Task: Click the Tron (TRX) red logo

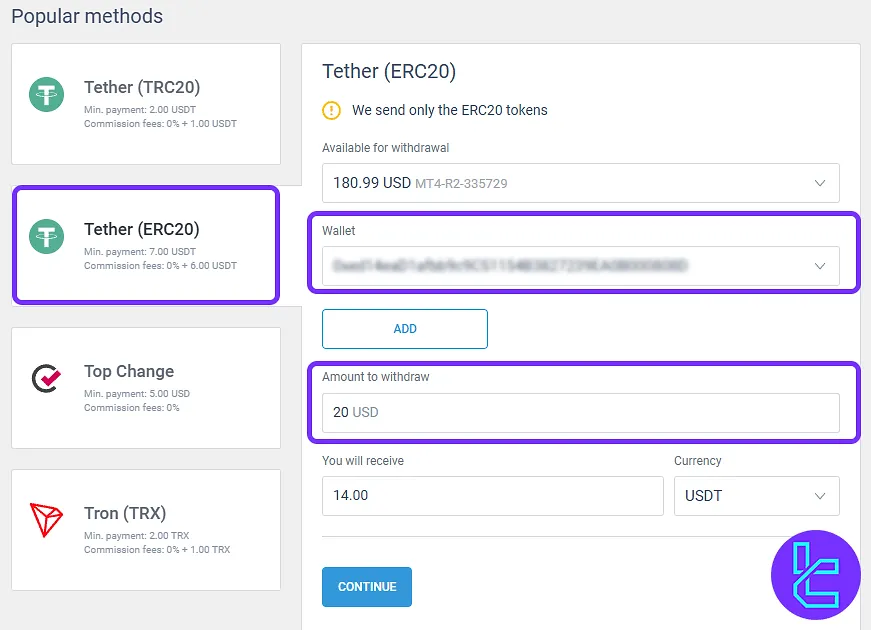Action: [x=46, y=519]
